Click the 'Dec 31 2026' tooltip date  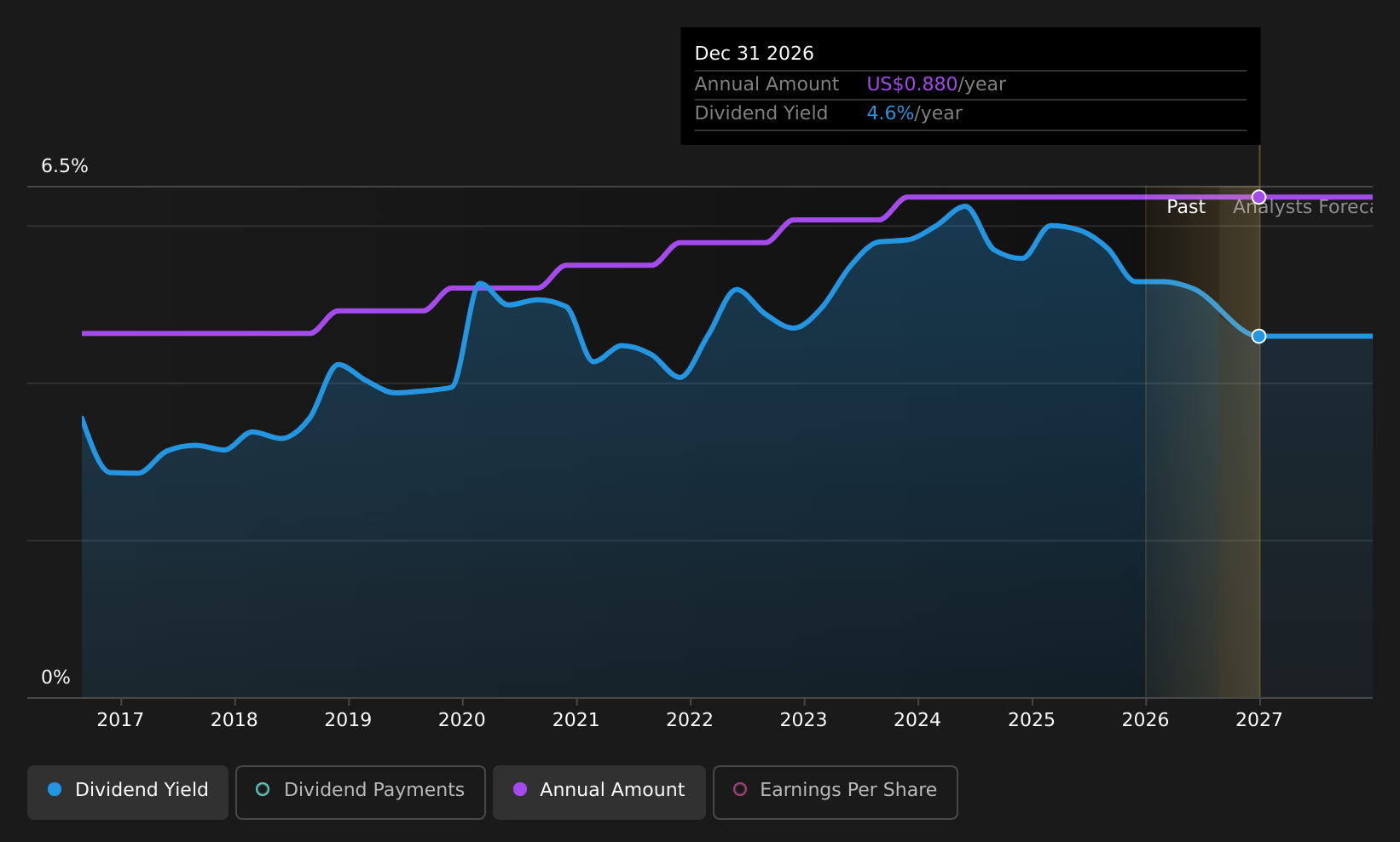(x=755, y=54)
